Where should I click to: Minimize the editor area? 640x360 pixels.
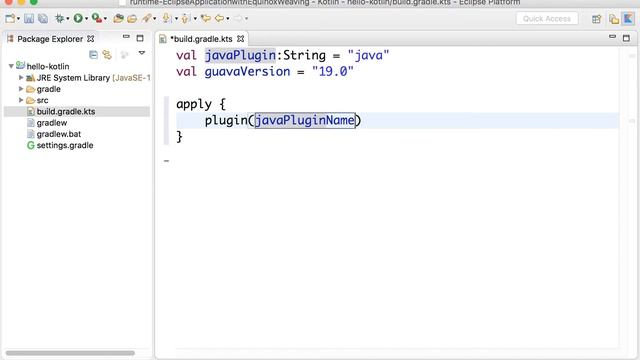(x=612, y=37)
